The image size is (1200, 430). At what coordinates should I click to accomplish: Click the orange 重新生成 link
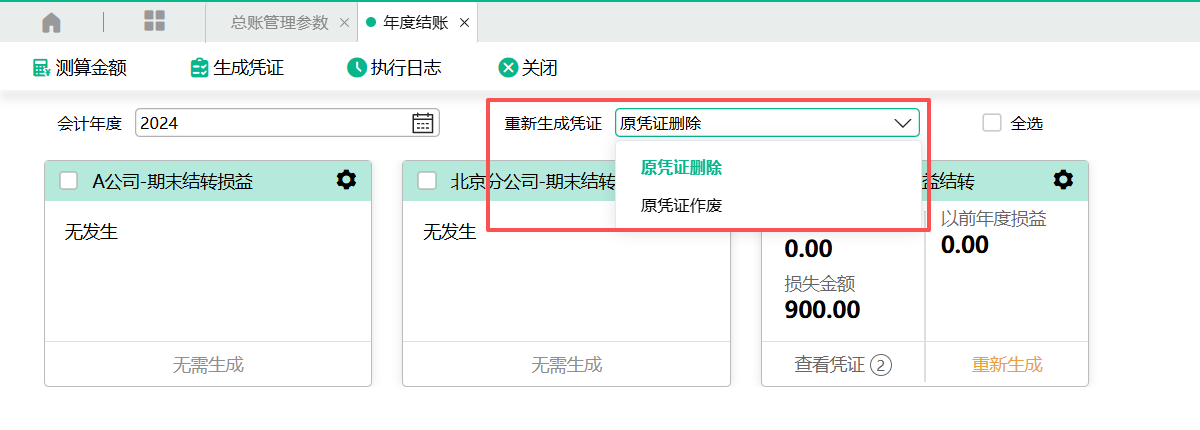coord(1007,365)
